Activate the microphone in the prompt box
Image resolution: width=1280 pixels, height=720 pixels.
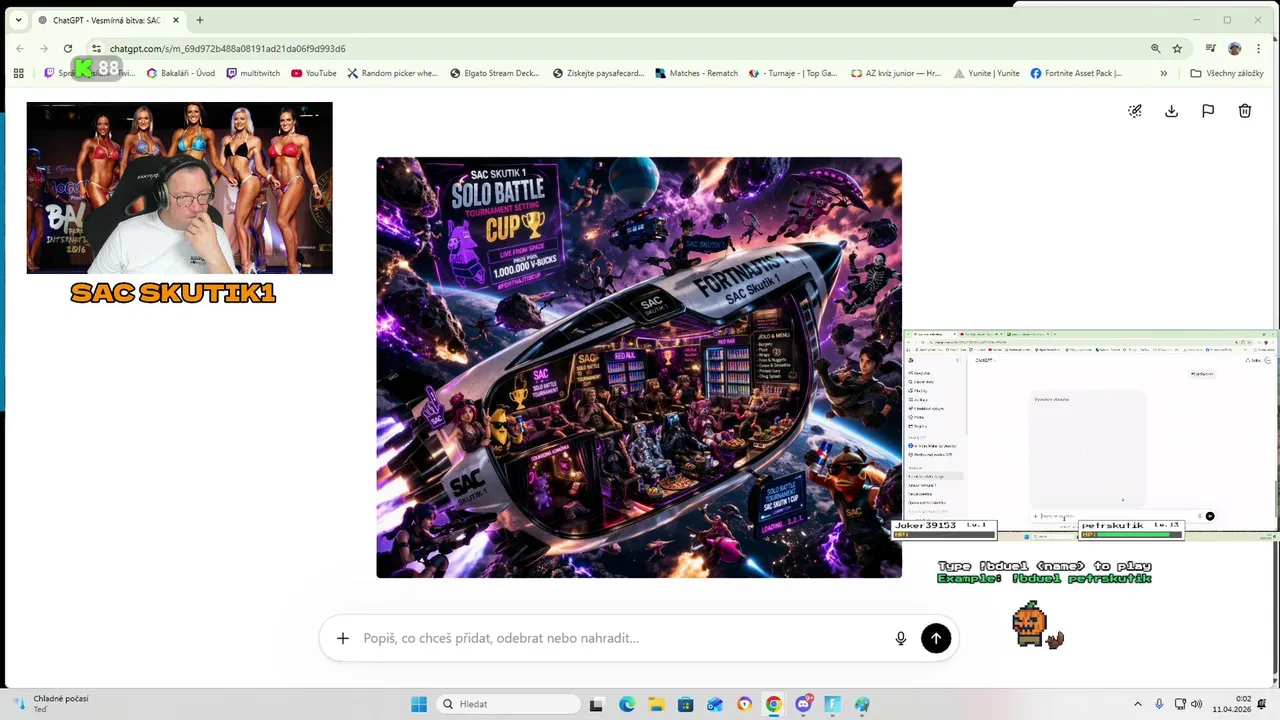click(x=901, y=638)
